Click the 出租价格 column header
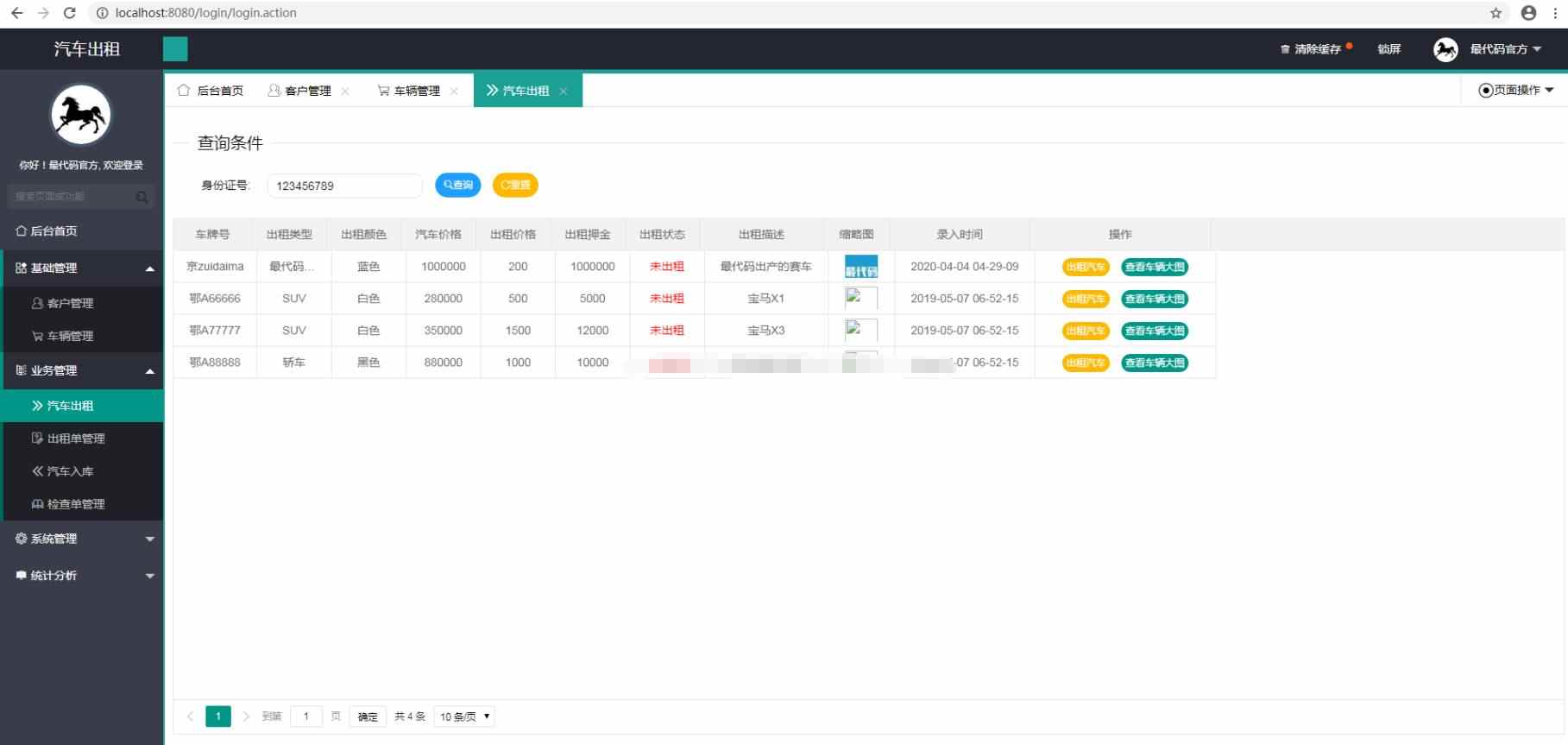 [x=513, y=235]
